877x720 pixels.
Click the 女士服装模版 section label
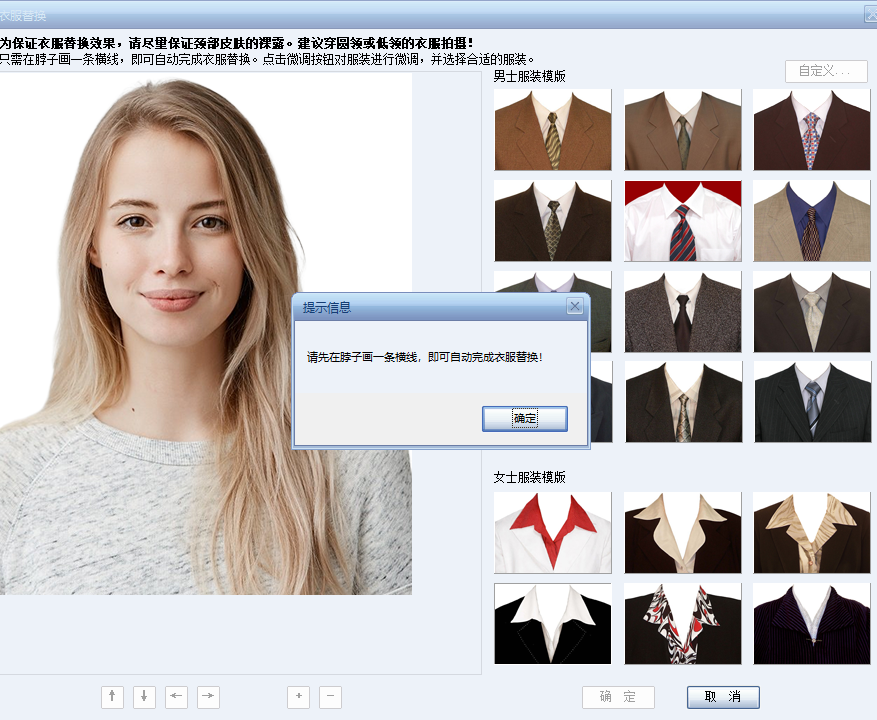529,477
